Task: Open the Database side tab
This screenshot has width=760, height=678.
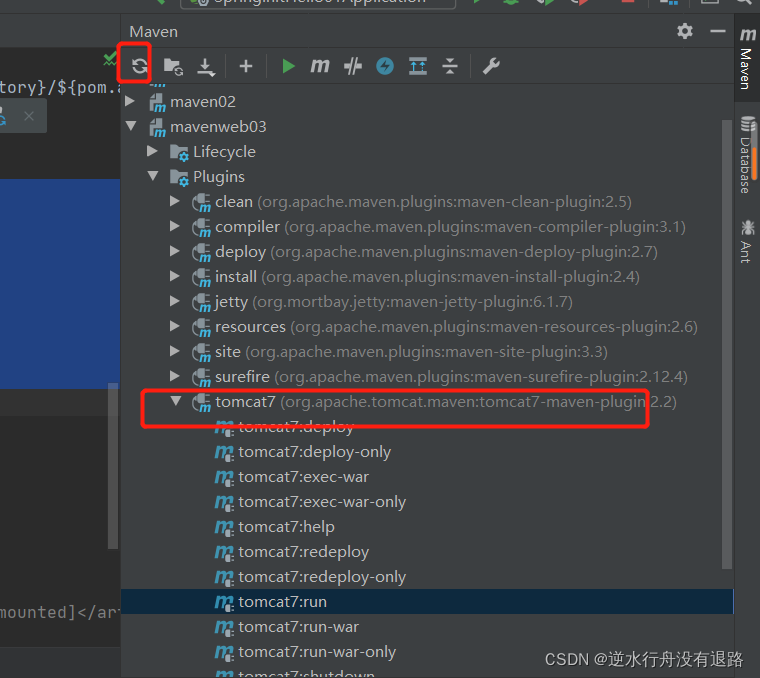Action: pos(747,155)
